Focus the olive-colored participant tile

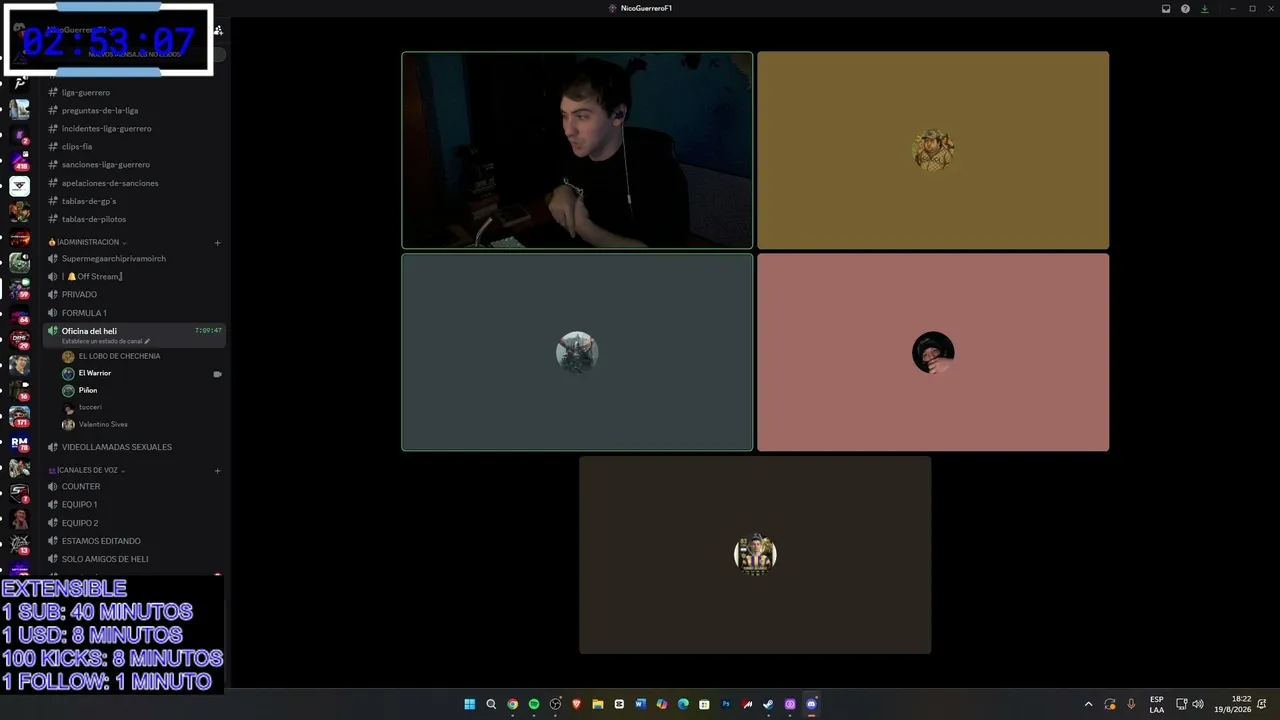[933, 150]
